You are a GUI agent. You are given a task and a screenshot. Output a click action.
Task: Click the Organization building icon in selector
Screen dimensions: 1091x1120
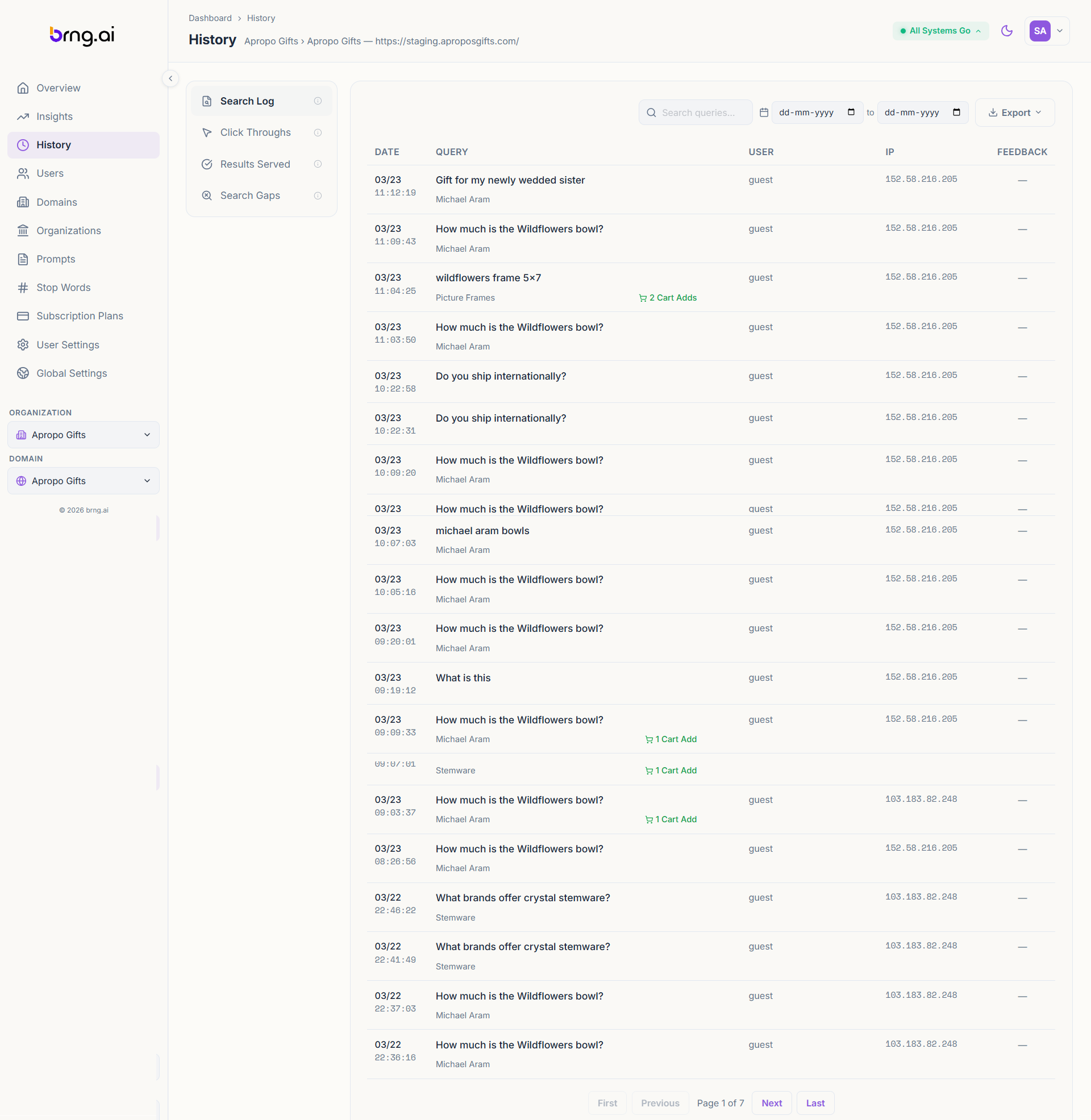tap(21, 435)
